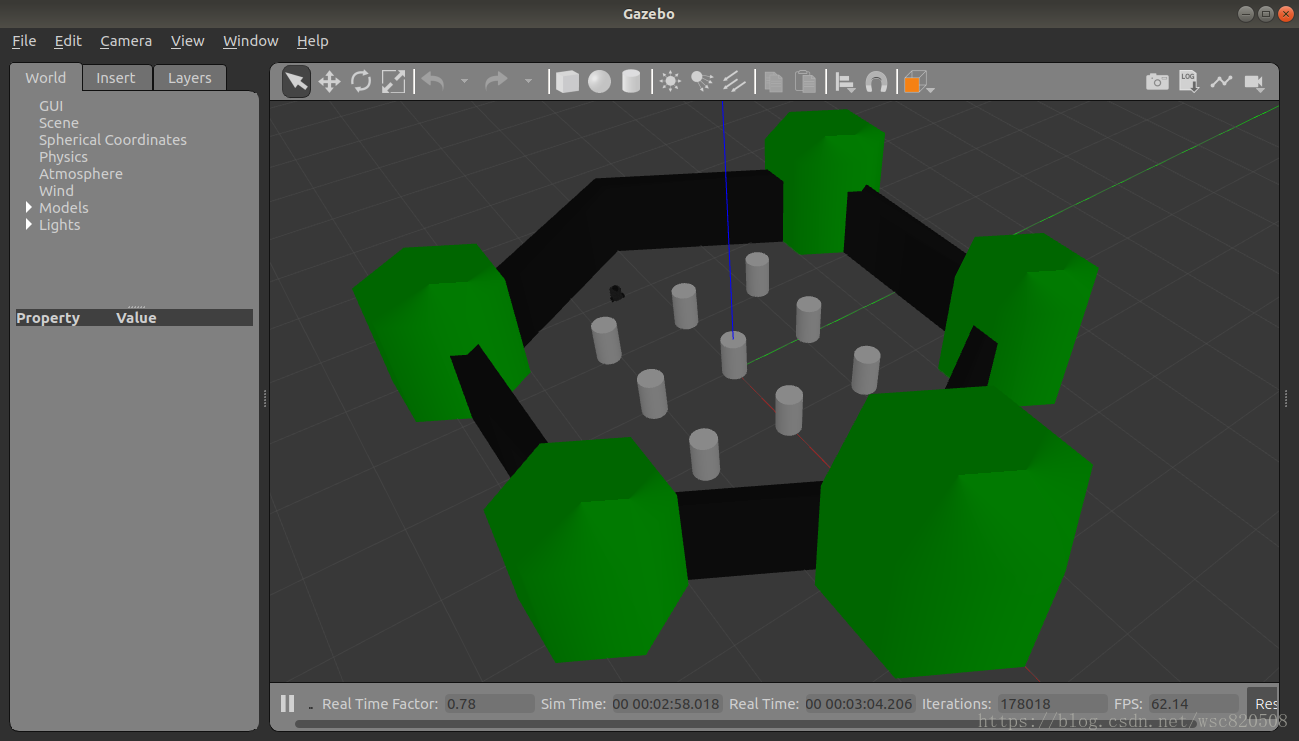Open the Window menu
Image resolution: width=1299 pixels, height=741 pixels.
250,41
